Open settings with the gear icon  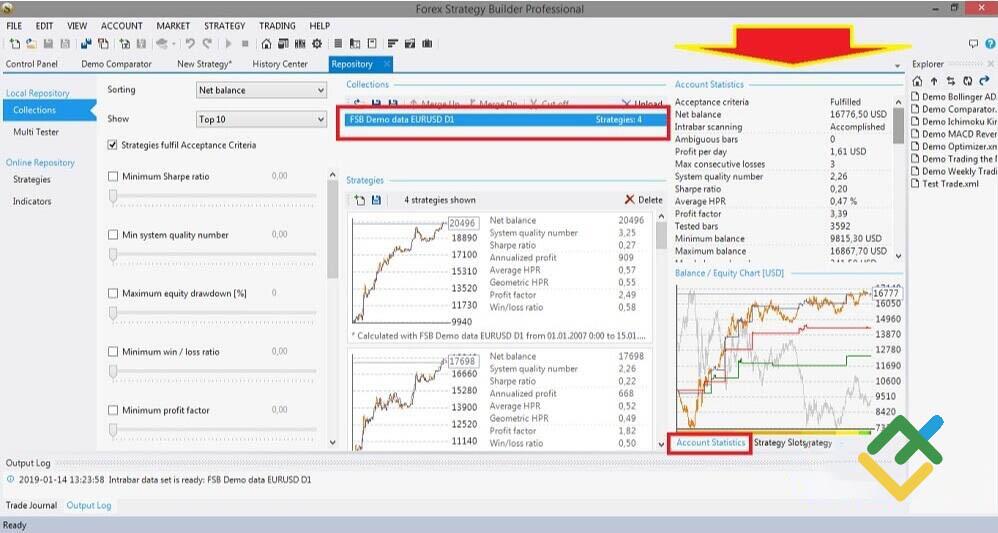[x=317, y=44]
